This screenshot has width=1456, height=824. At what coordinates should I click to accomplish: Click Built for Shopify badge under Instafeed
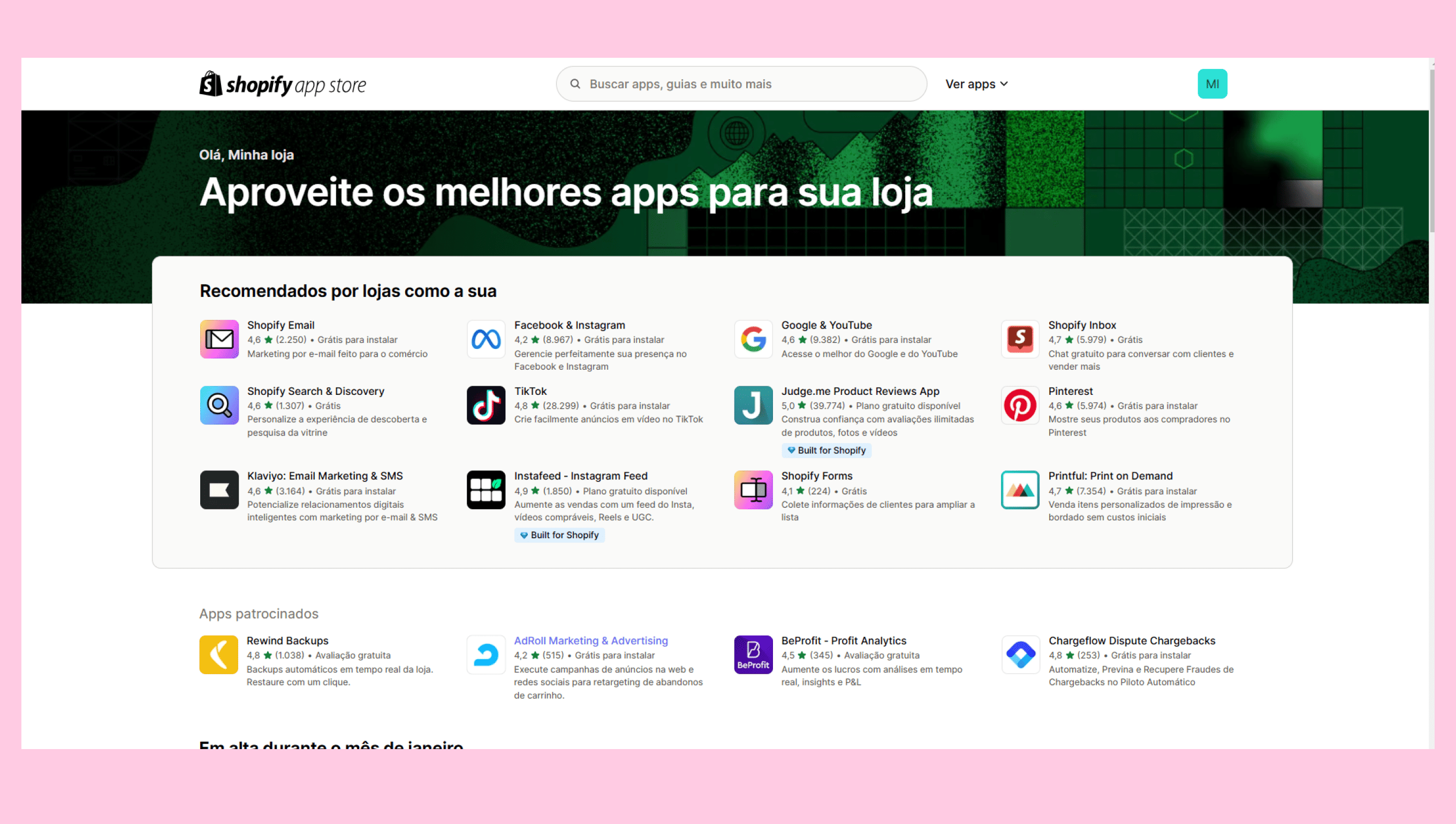[559, 536]
